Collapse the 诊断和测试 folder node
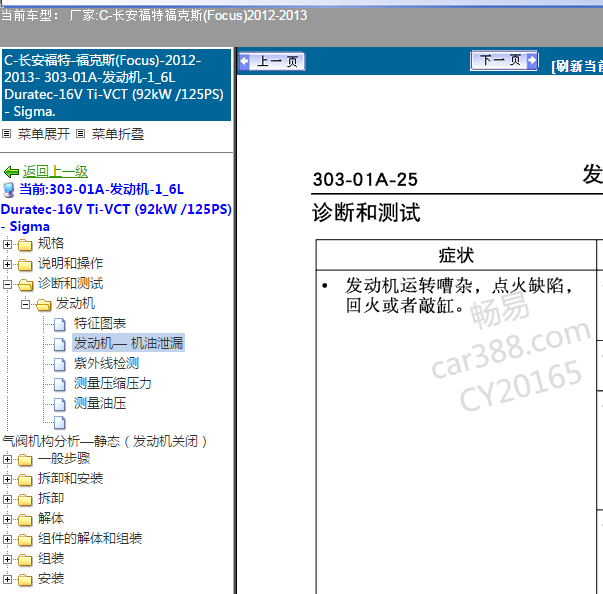 coord(7,285)
